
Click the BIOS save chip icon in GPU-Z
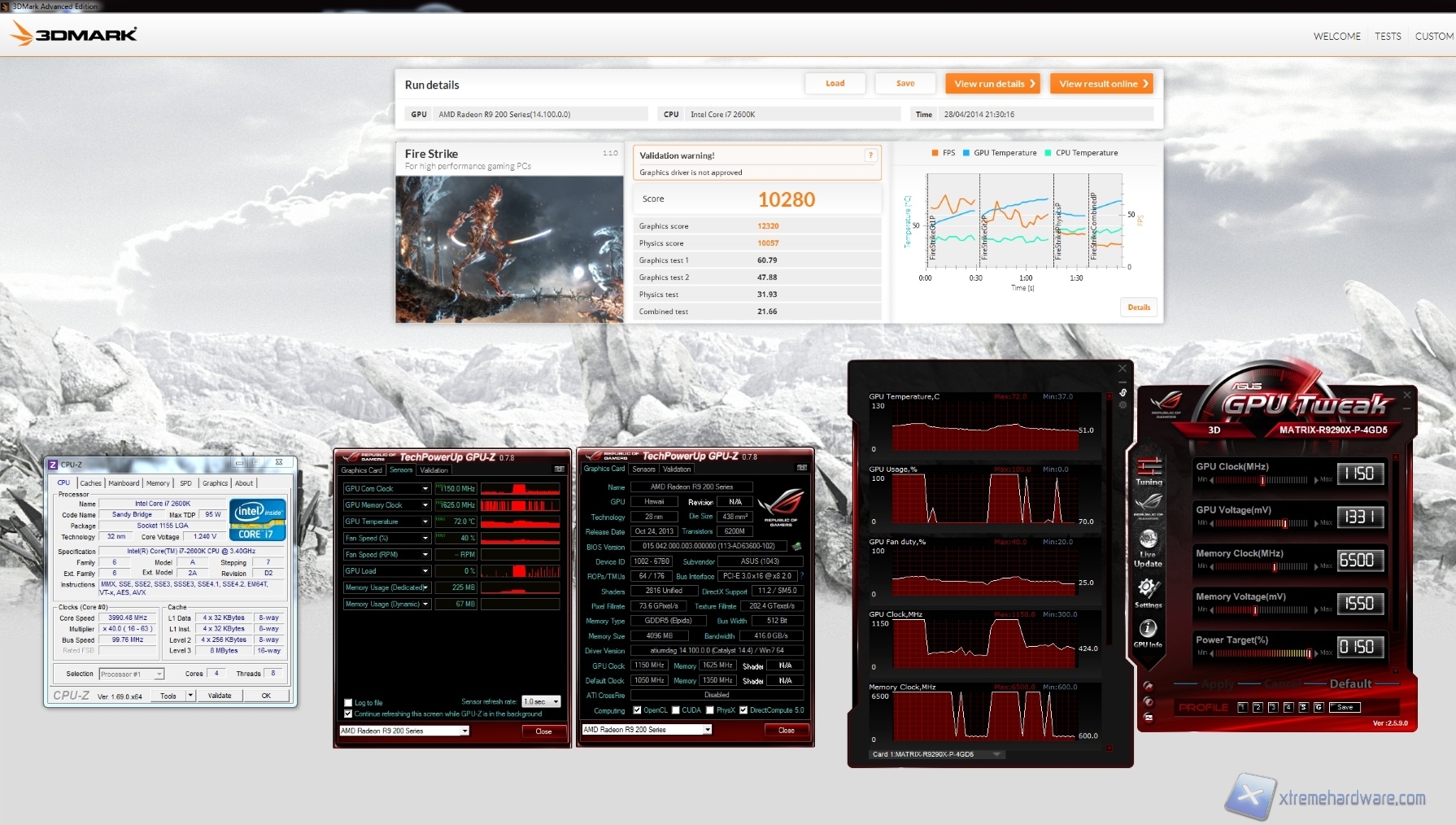797,547
